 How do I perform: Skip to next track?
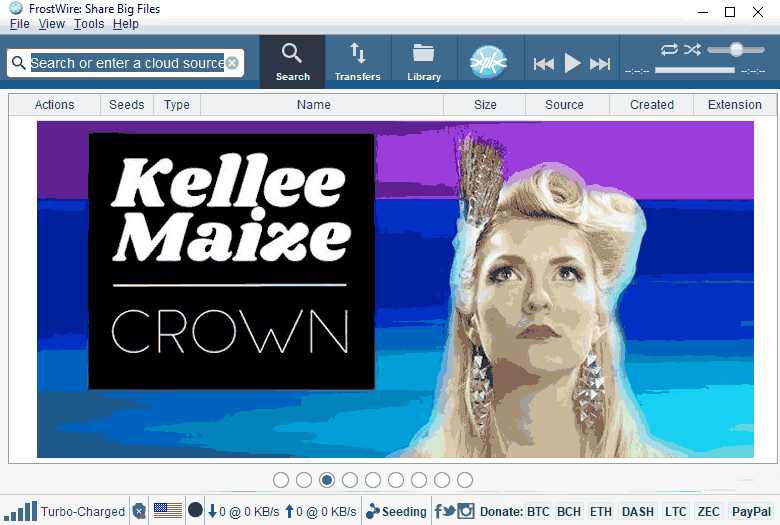(x=600, y=64)
